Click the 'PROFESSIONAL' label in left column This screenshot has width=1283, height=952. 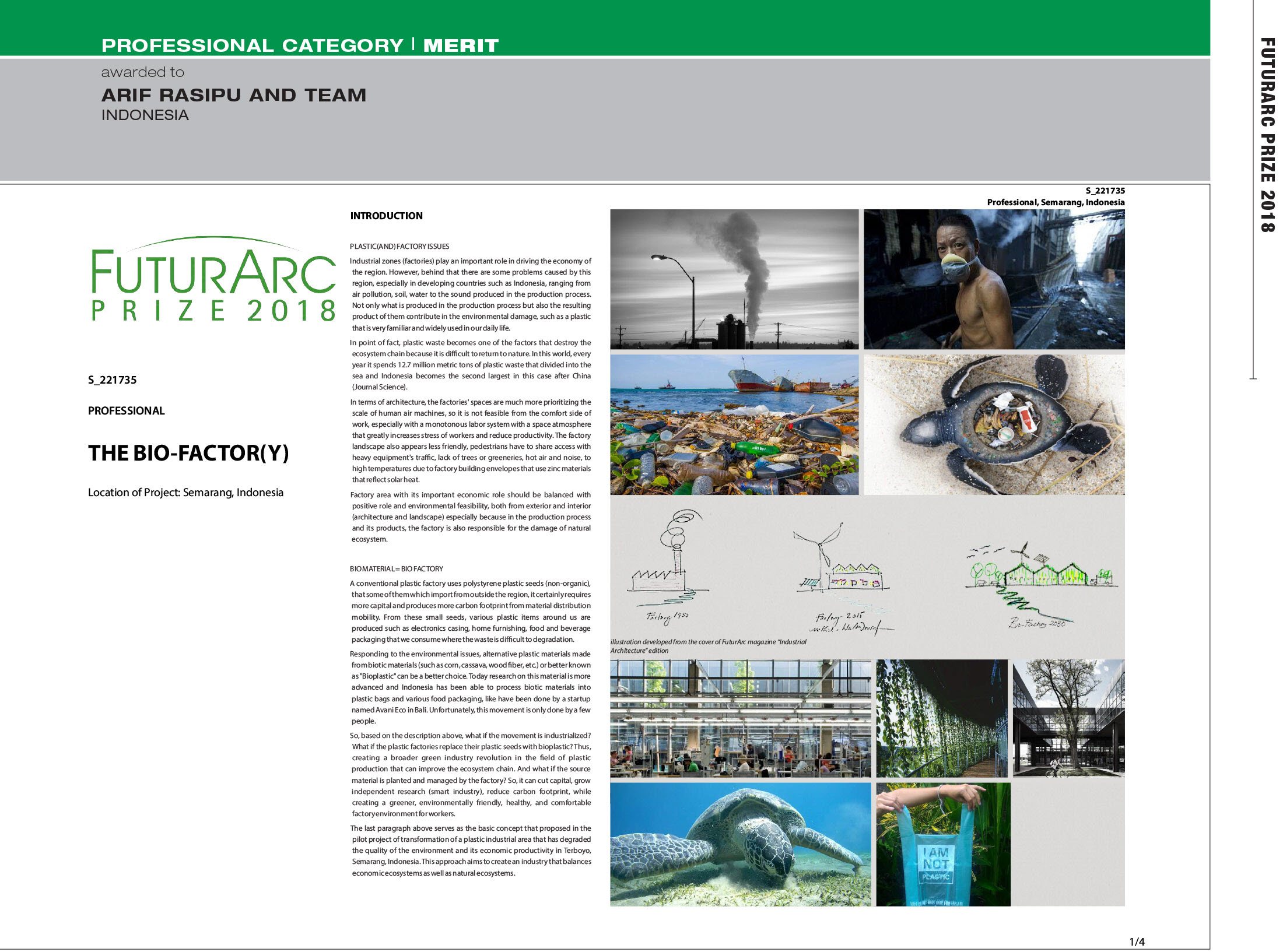[127, 411]
